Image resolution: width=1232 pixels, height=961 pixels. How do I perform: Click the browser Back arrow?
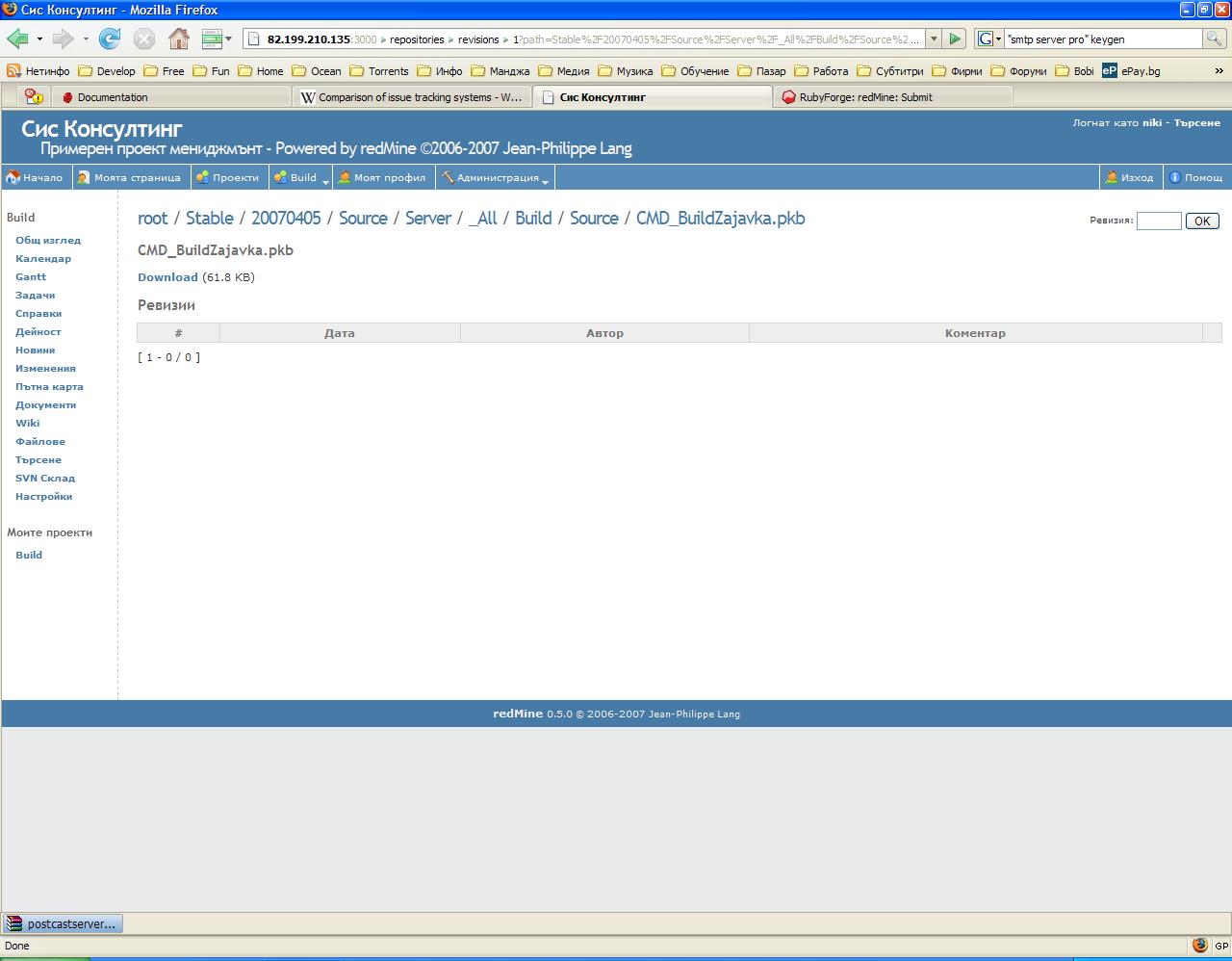point(17,39)
